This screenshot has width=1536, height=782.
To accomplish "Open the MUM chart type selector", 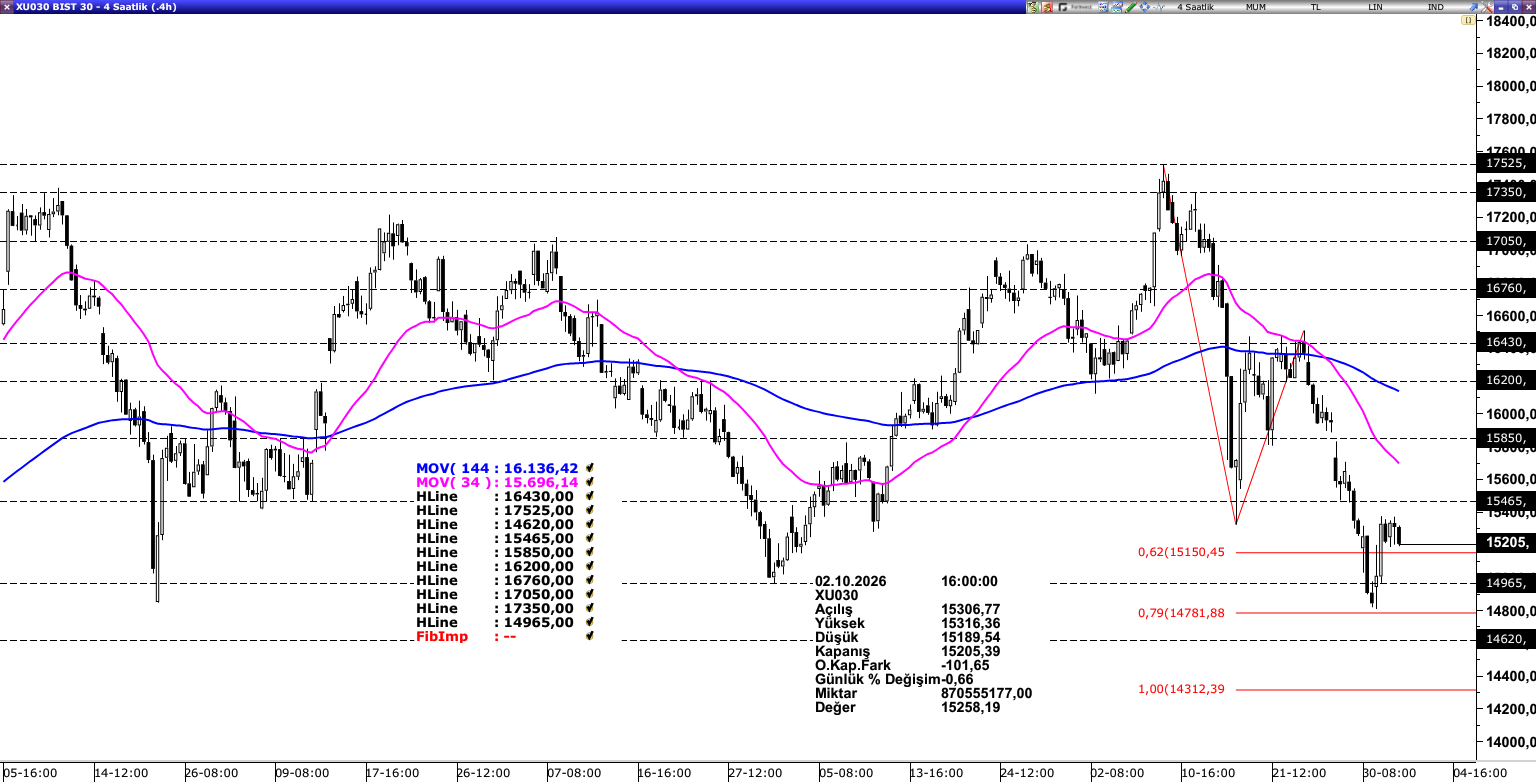I will [1255, 7].
